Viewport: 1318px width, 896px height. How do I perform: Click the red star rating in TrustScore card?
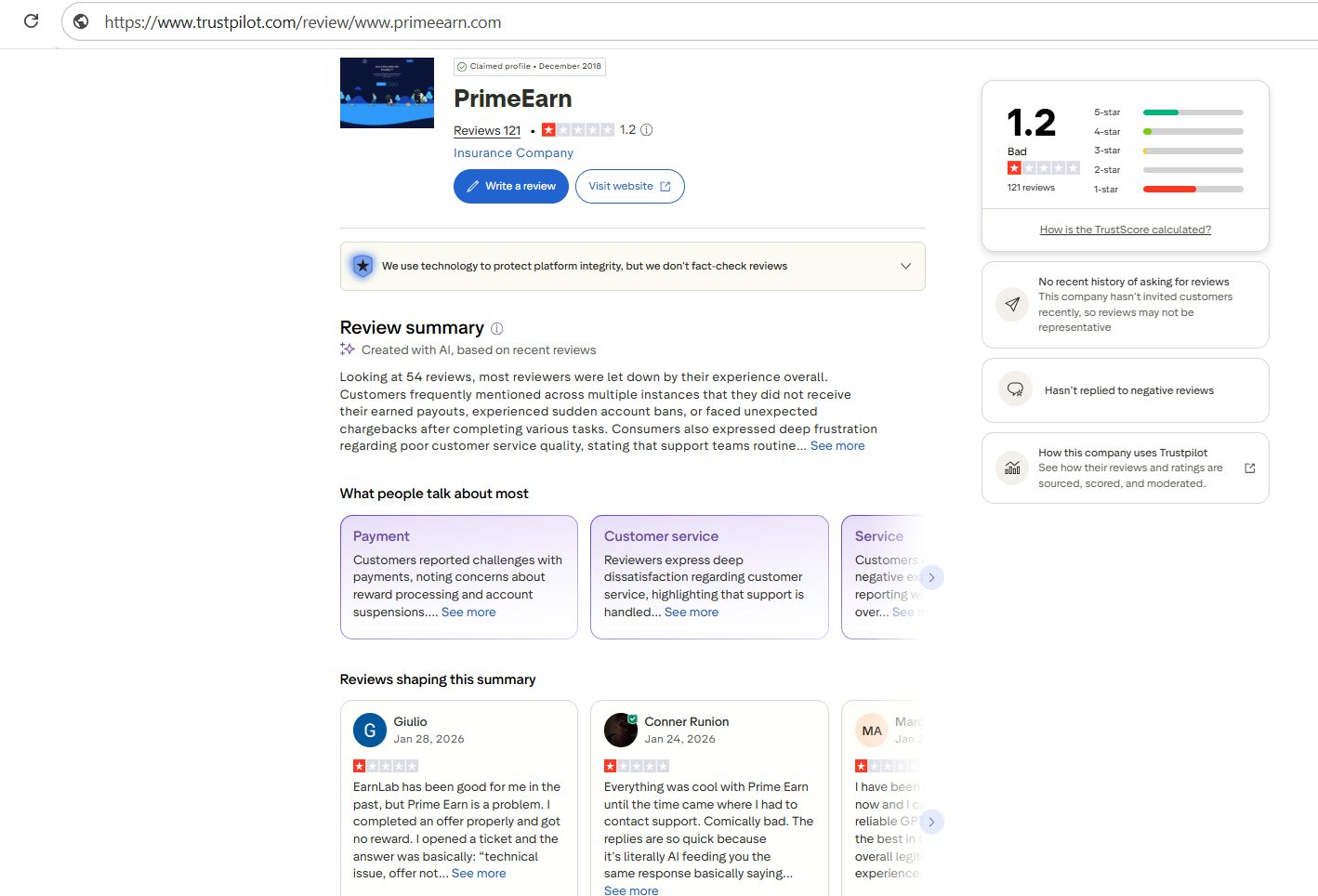(1043, 168)
